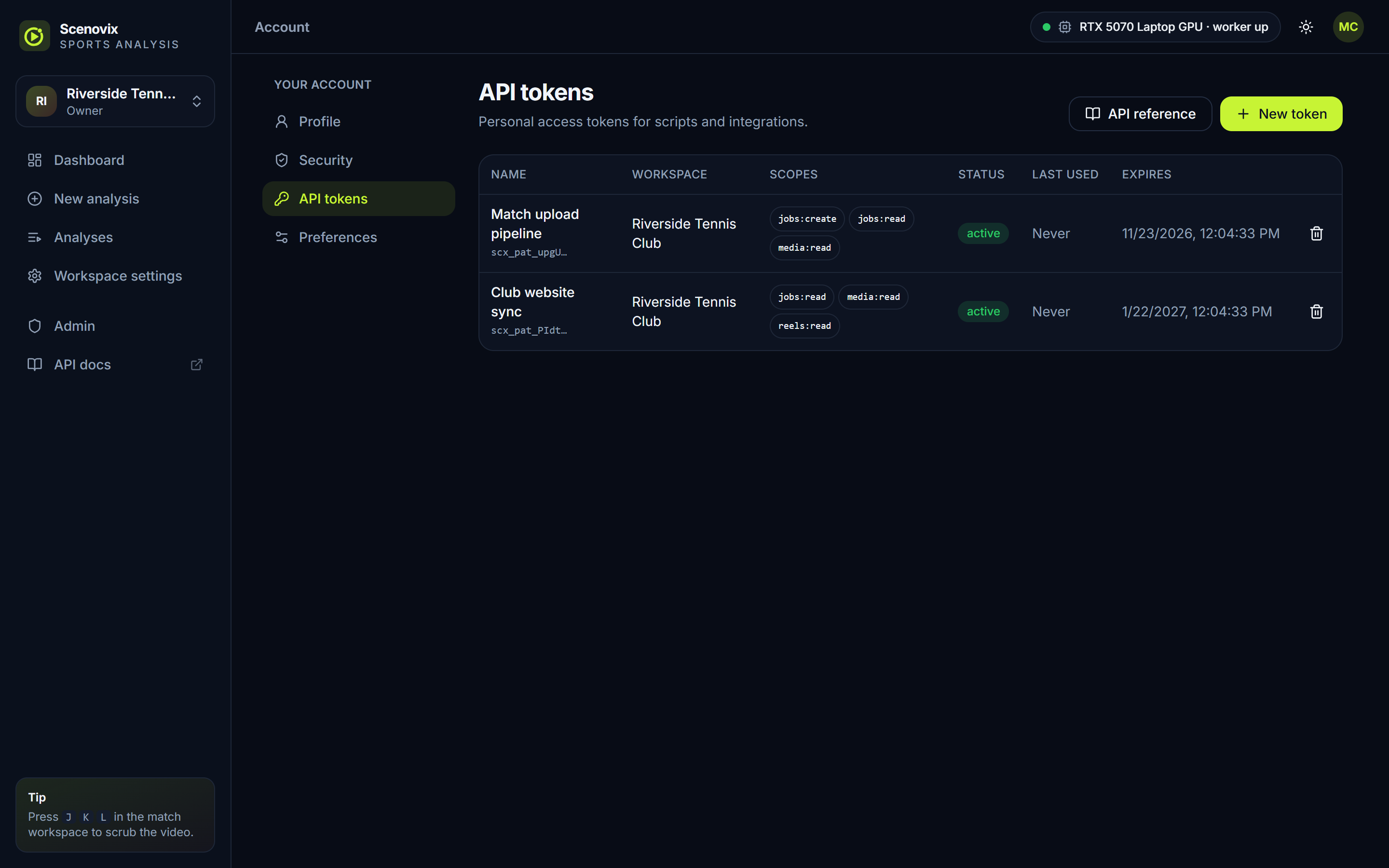This screenshot has height=868, width=1389.
Task: Open the MC user avatar menu
Action: point(1348,27)
